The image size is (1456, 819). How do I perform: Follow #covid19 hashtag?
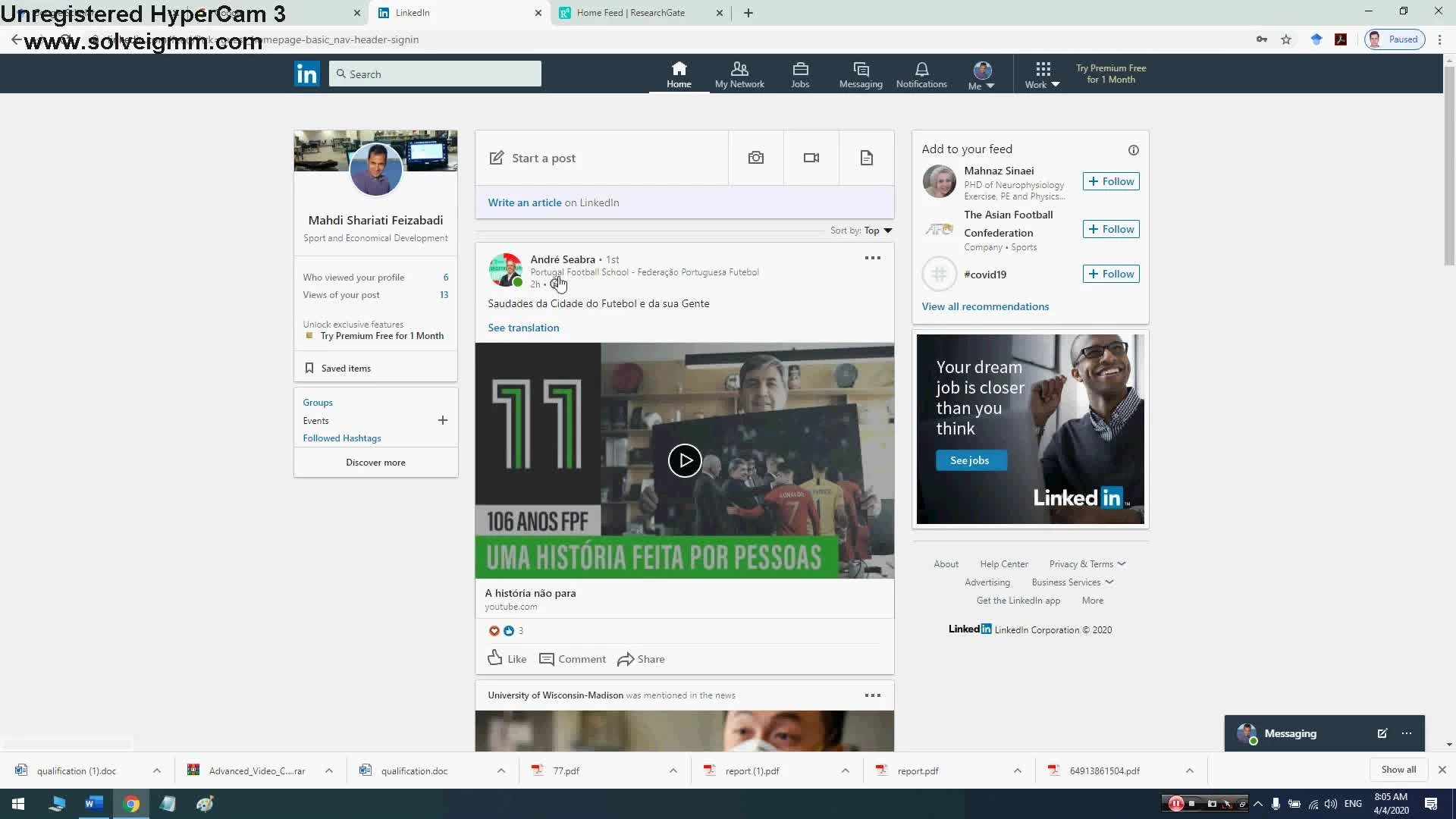(1111, 274)
